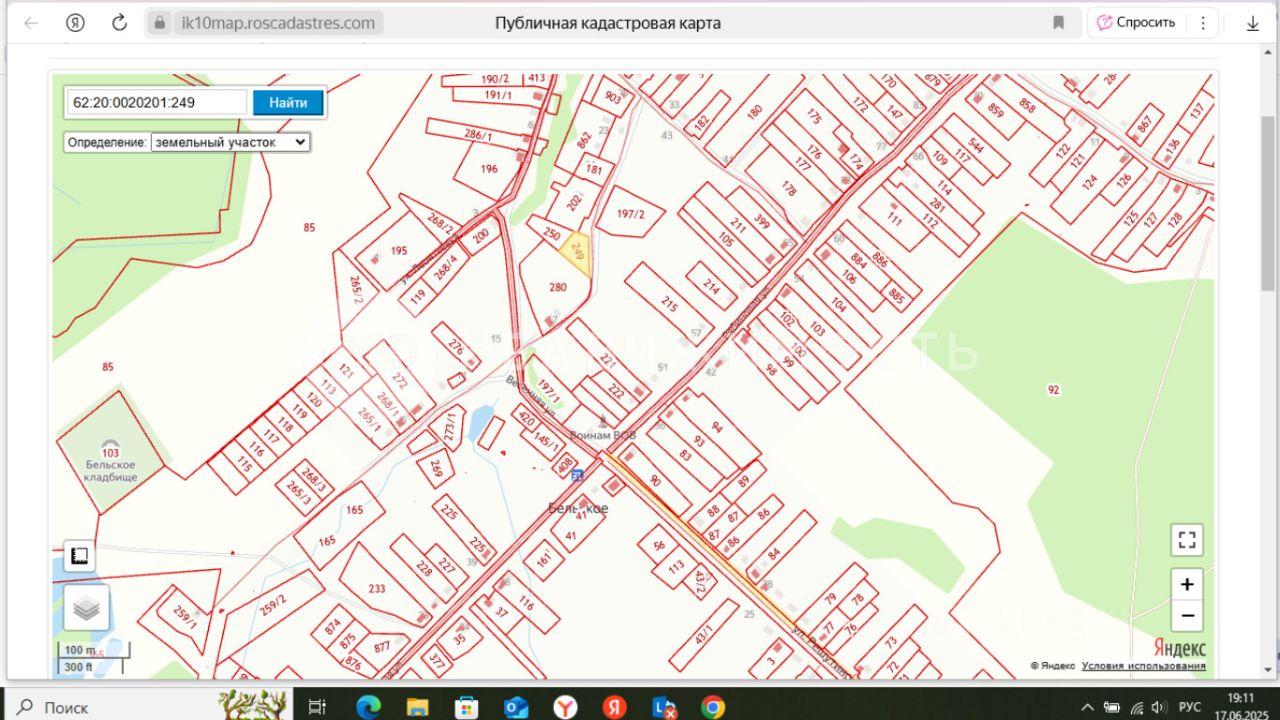1280x720 pixels.
Task: Open Google Chrome from the taskbar
Action: (713, 707)
